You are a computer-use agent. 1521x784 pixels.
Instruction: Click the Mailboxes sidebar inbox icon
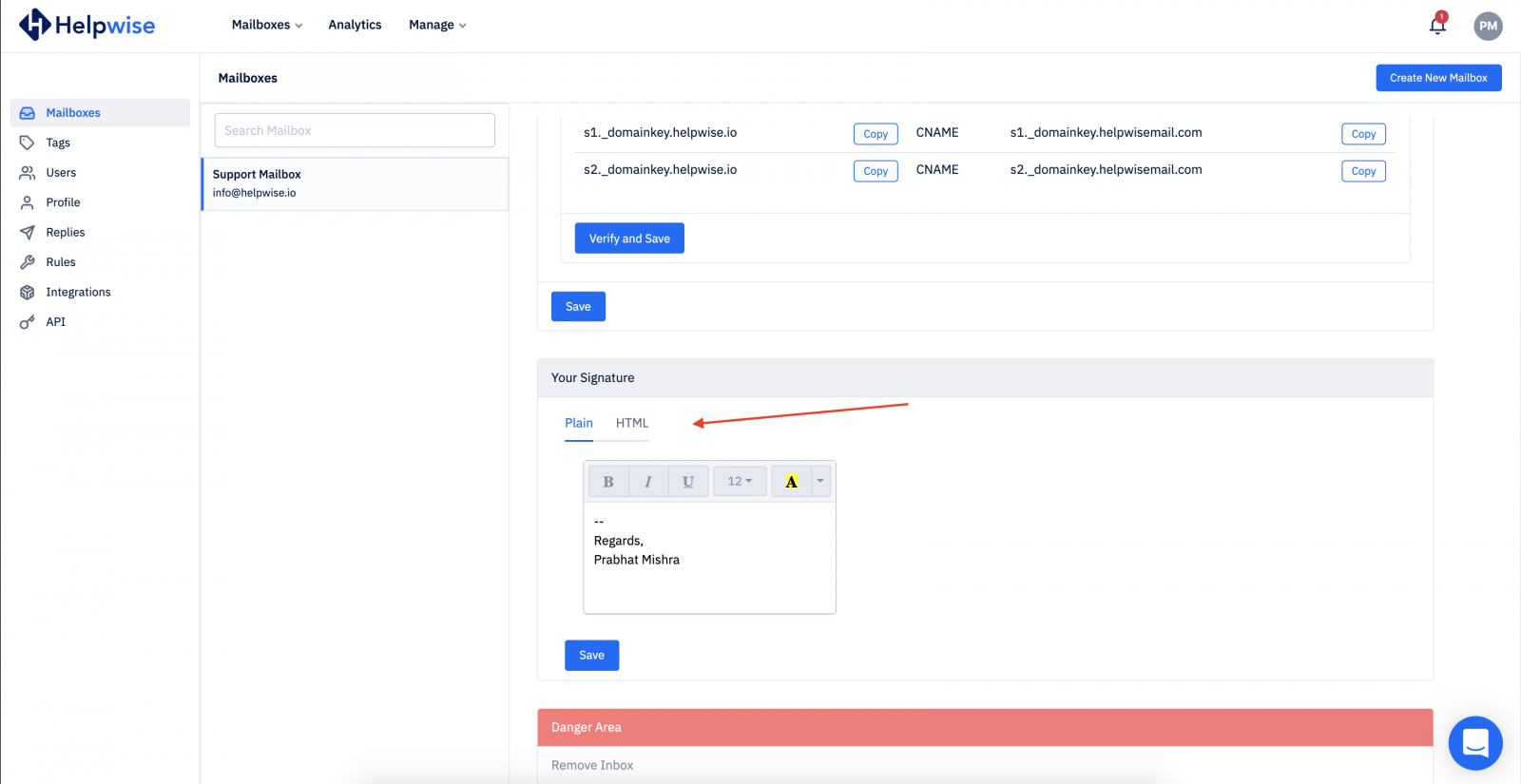[x=28, y=113]
